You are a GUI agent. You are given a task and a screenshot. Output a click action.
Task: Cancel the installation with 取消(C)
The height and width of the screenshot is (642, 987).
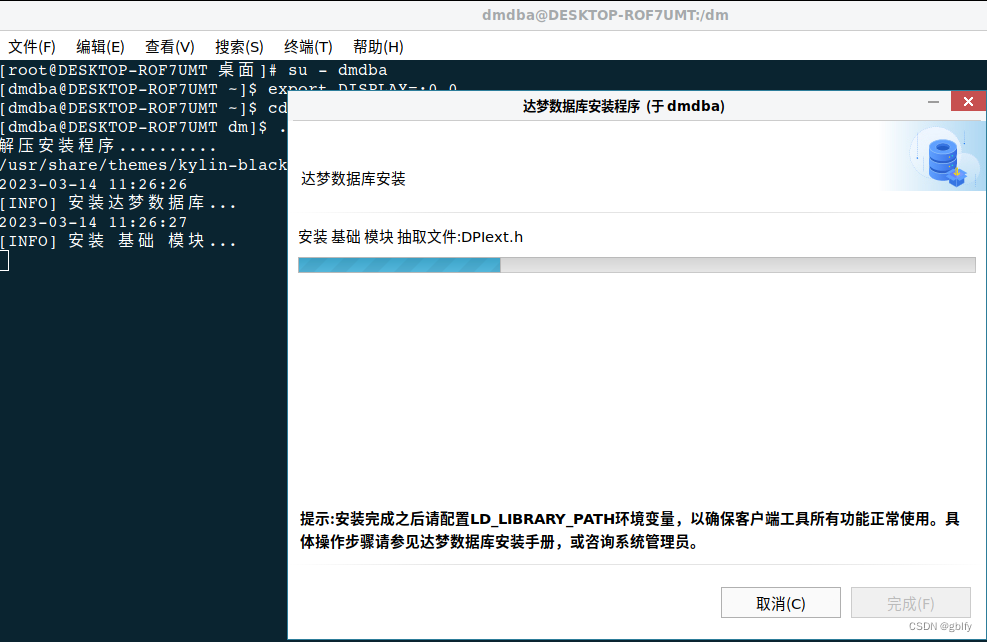pyautogui.click(x=781, y=603)
